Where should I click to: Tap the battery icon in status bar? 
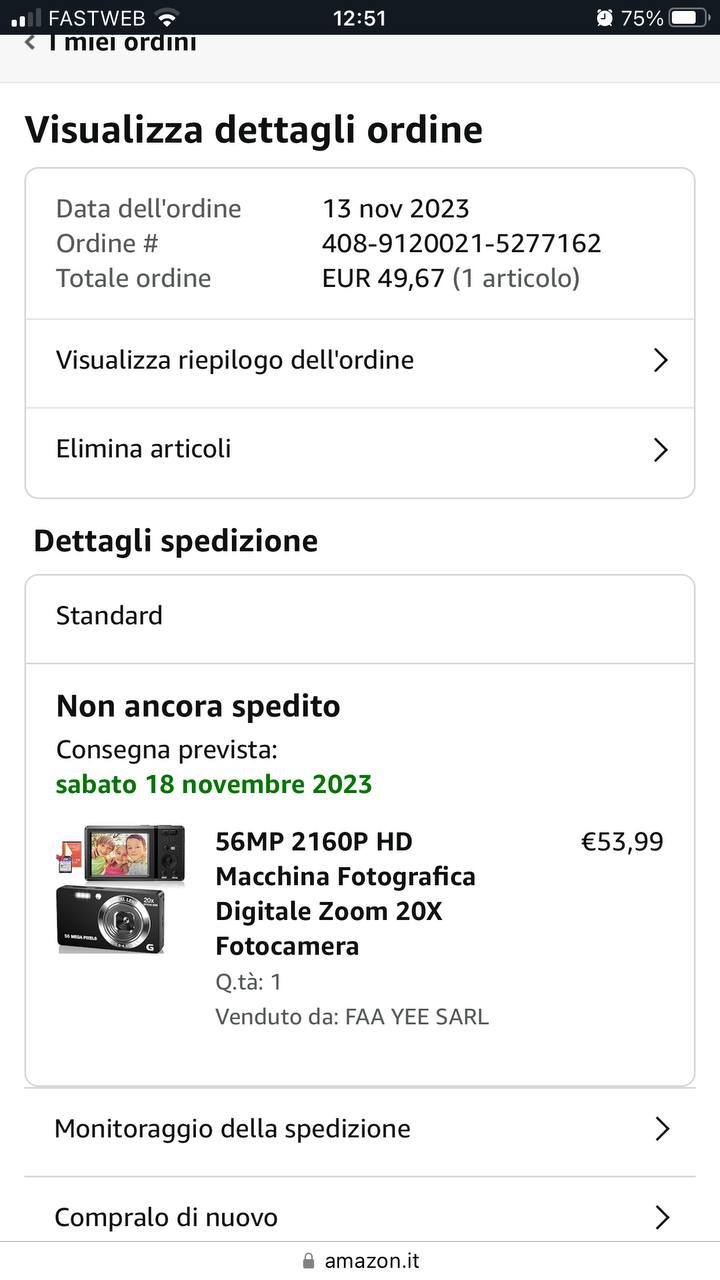688,17
